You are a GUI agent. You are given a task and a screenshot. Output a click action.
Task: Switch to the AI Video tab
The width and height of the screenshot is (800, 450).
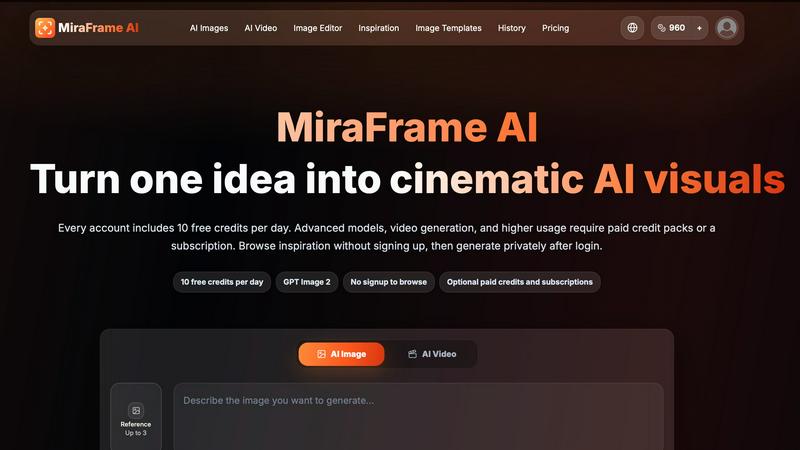click(432, 354)
